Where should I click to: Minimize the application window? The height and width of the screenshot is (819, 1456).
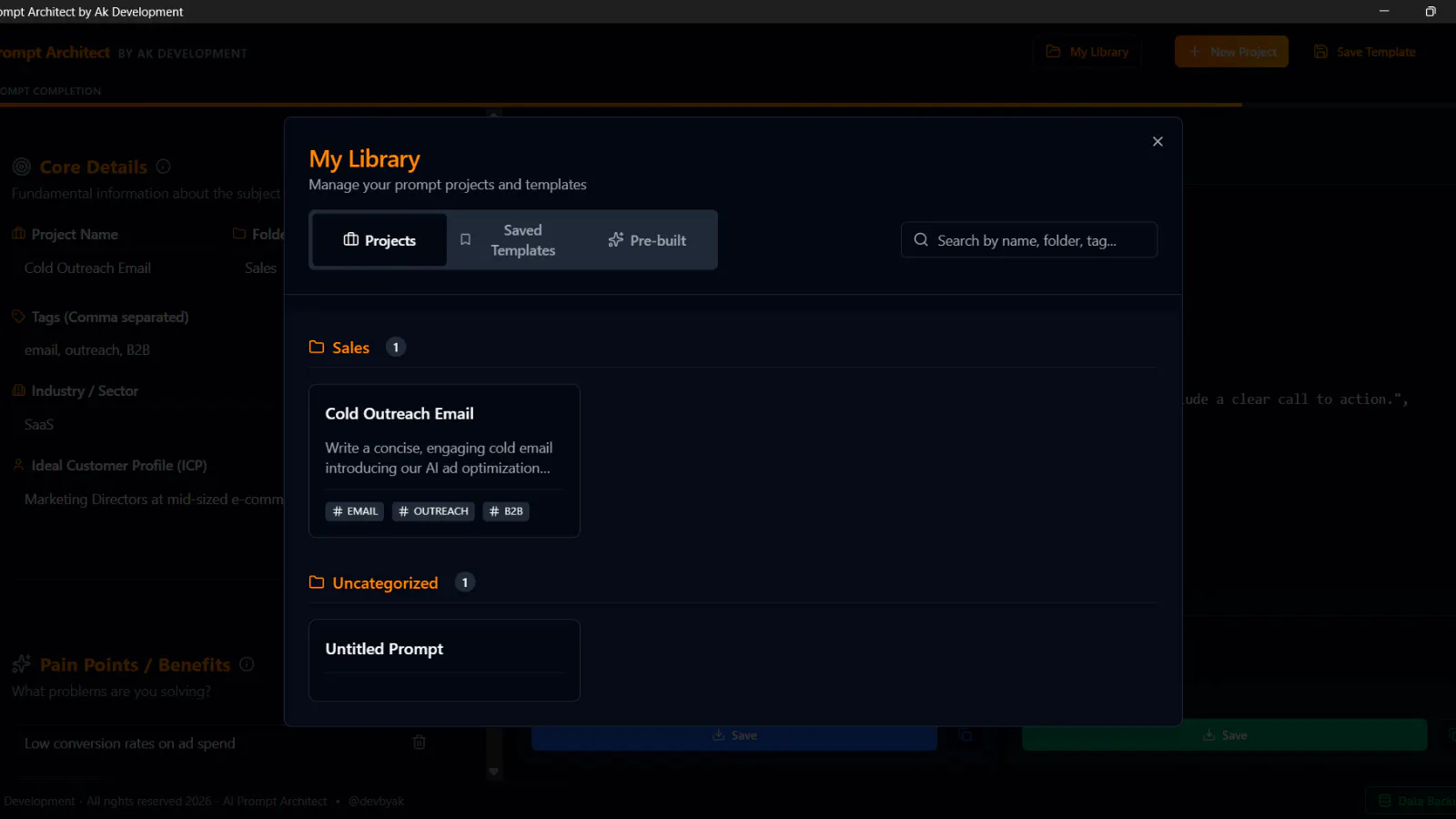click(1384, 11)
